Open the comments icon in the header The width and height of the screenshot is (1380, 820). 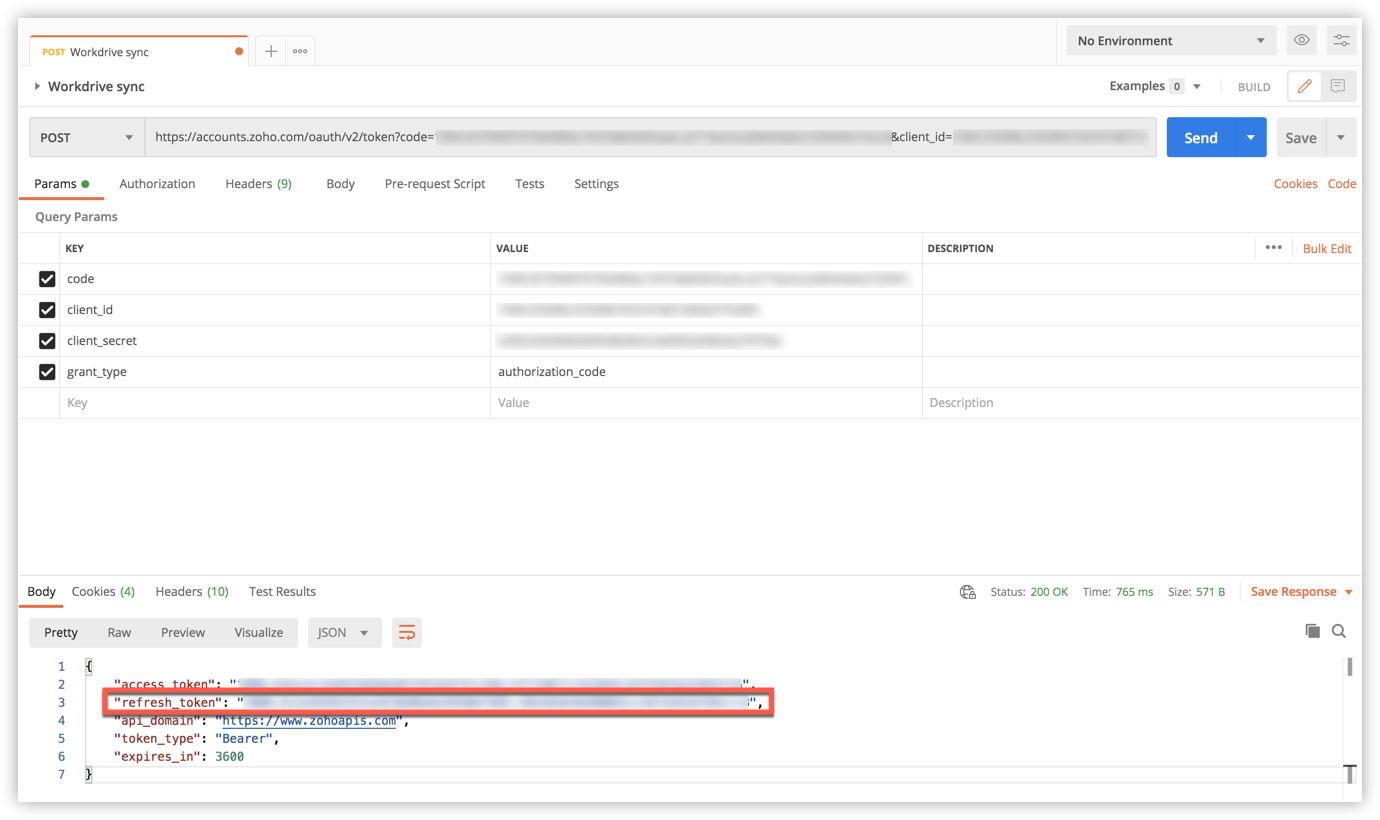1338,87
